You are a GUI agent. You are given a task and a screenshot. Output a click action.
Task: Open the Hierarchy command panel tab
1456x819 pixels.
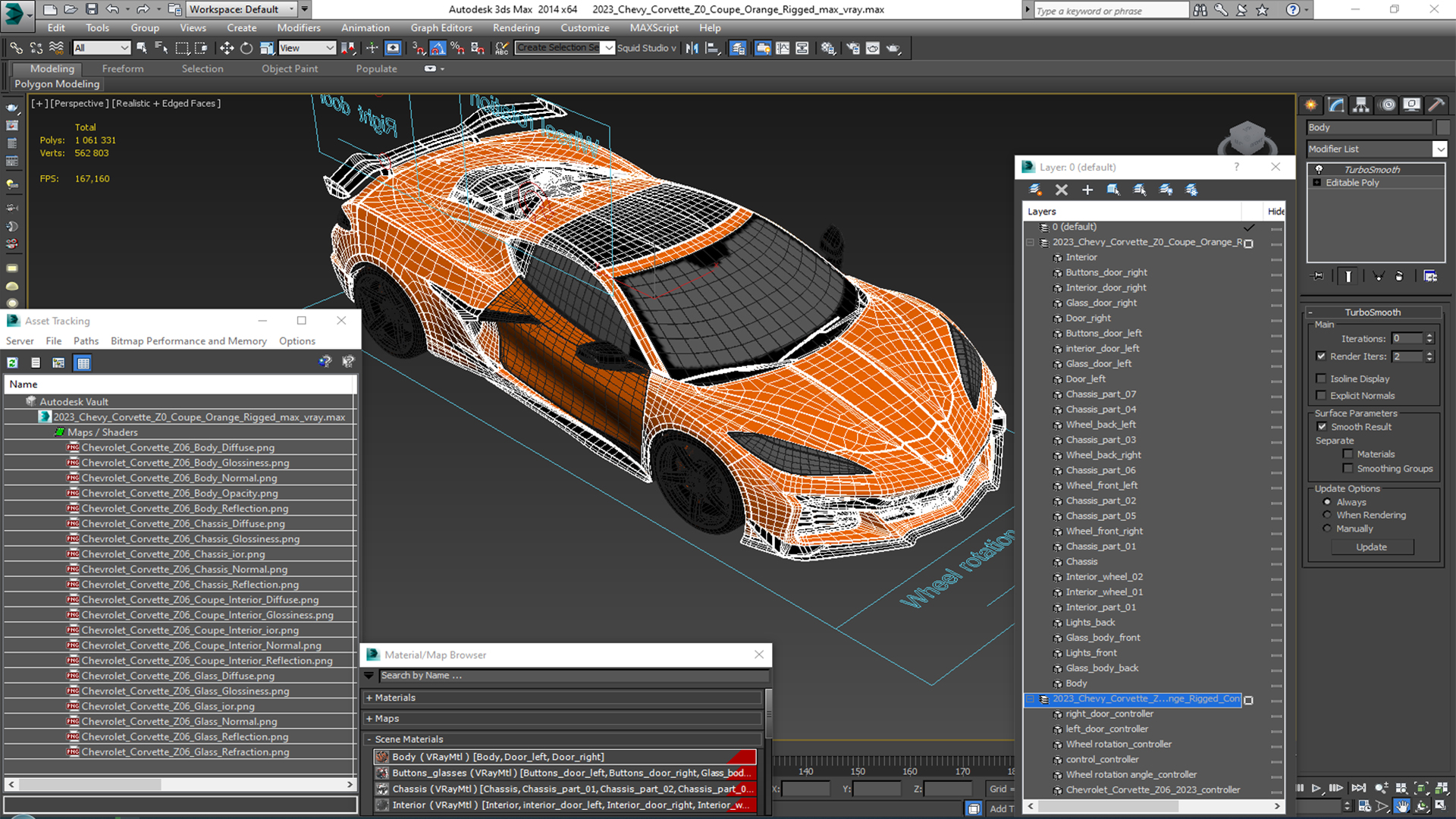click(1361, 105)
